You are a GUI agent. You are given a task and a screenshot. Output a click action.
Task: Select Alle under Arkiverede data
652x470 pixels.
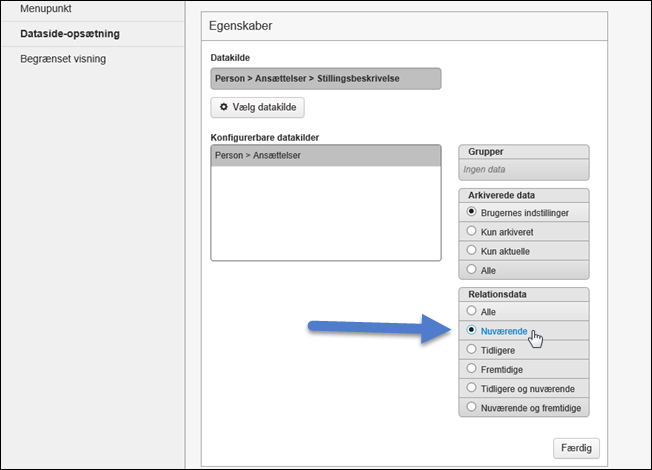coord(471,270)
